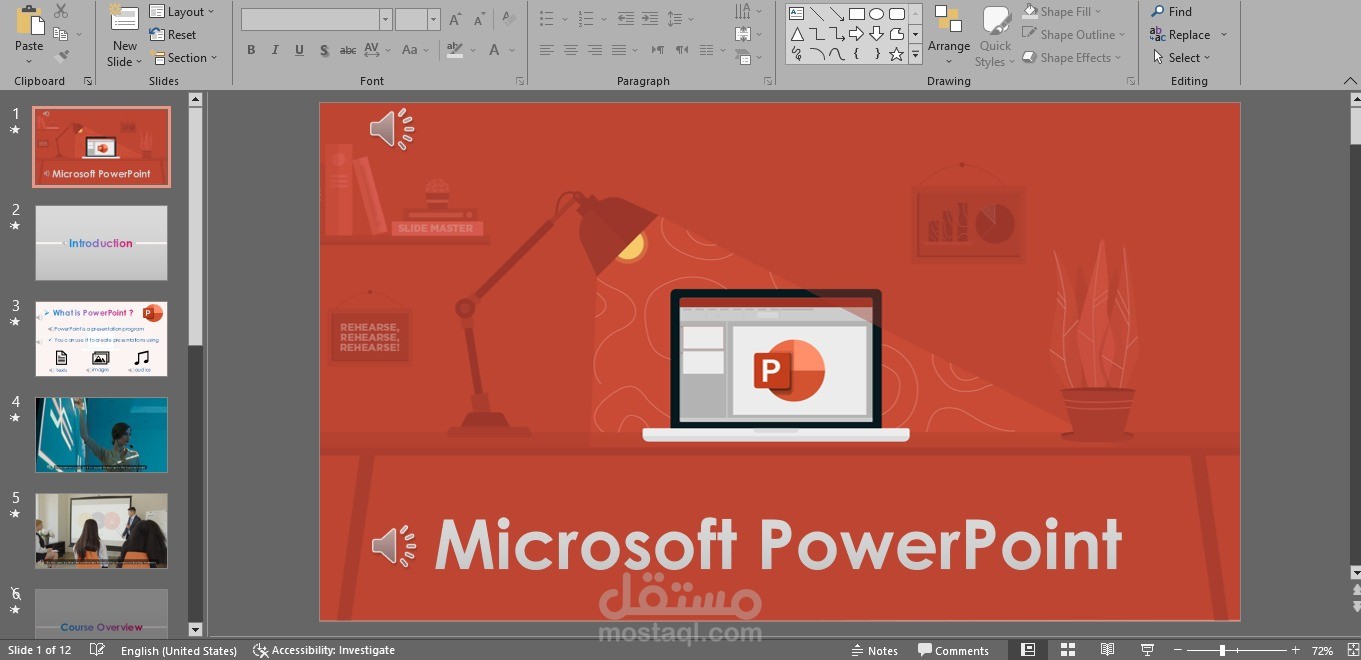The height and width of the screenshot is (660, 1361).
Task: Open the Shape Outline dropdown
Action: click(x=1073, y=35)
